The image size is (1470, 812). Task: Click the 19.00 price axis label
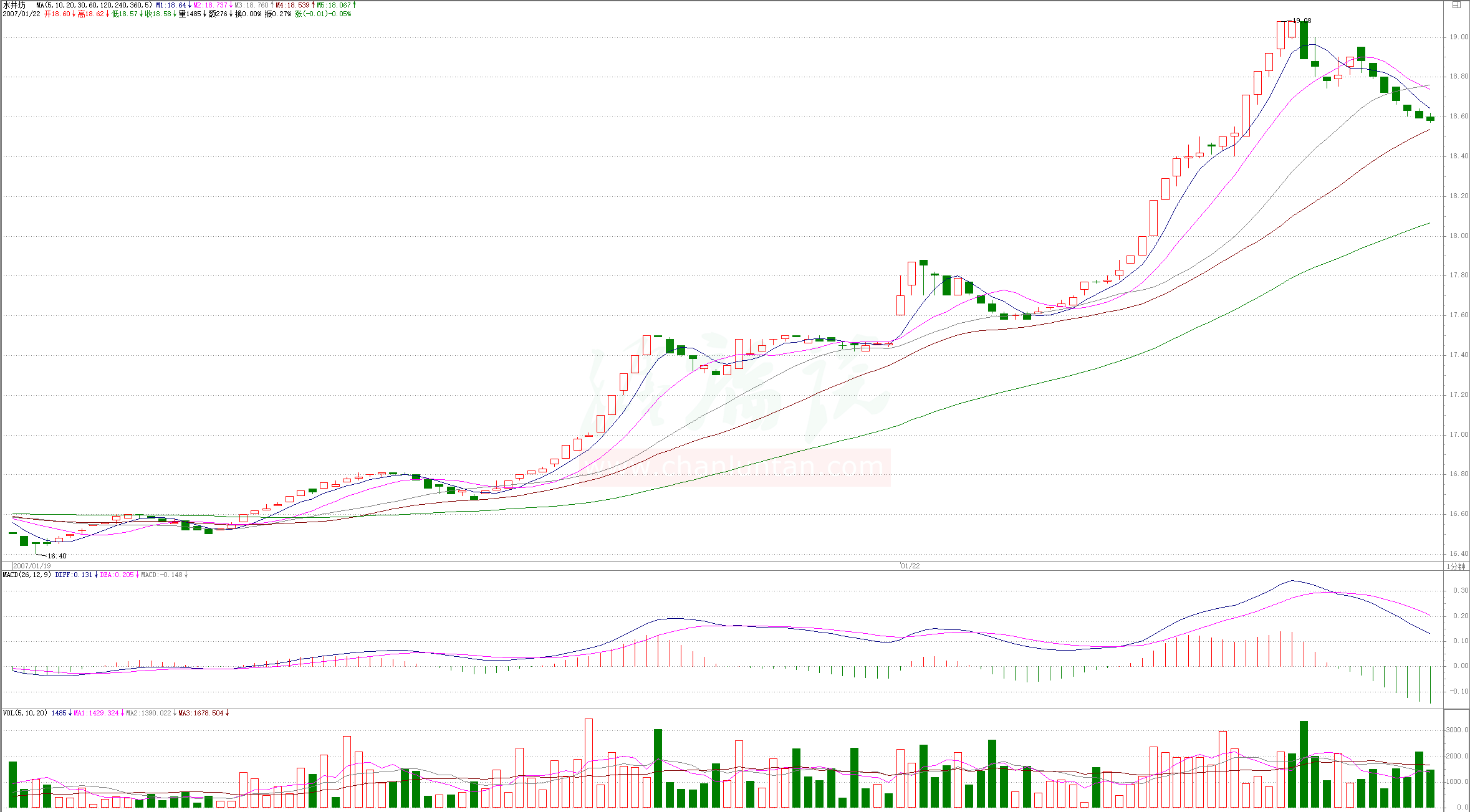pyautogui.click(x=1458, y=37)
